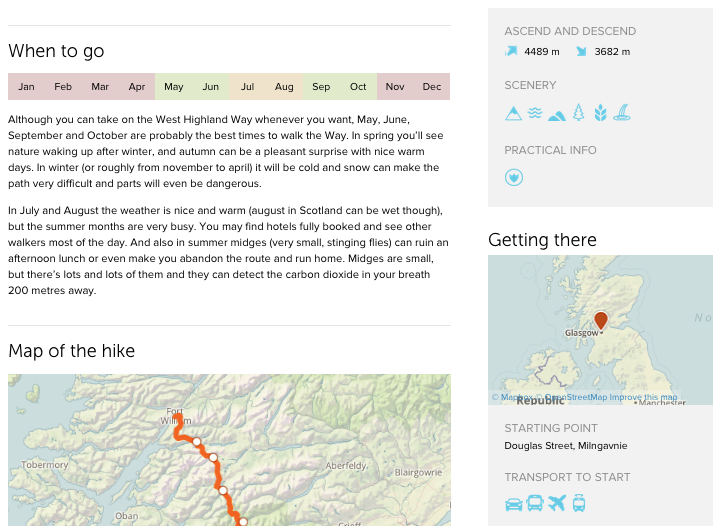The width and height of the screenshot is (726, 526).
Task: Click the bus transport icon
Action: pyautogui.click(x=535, y=503)
